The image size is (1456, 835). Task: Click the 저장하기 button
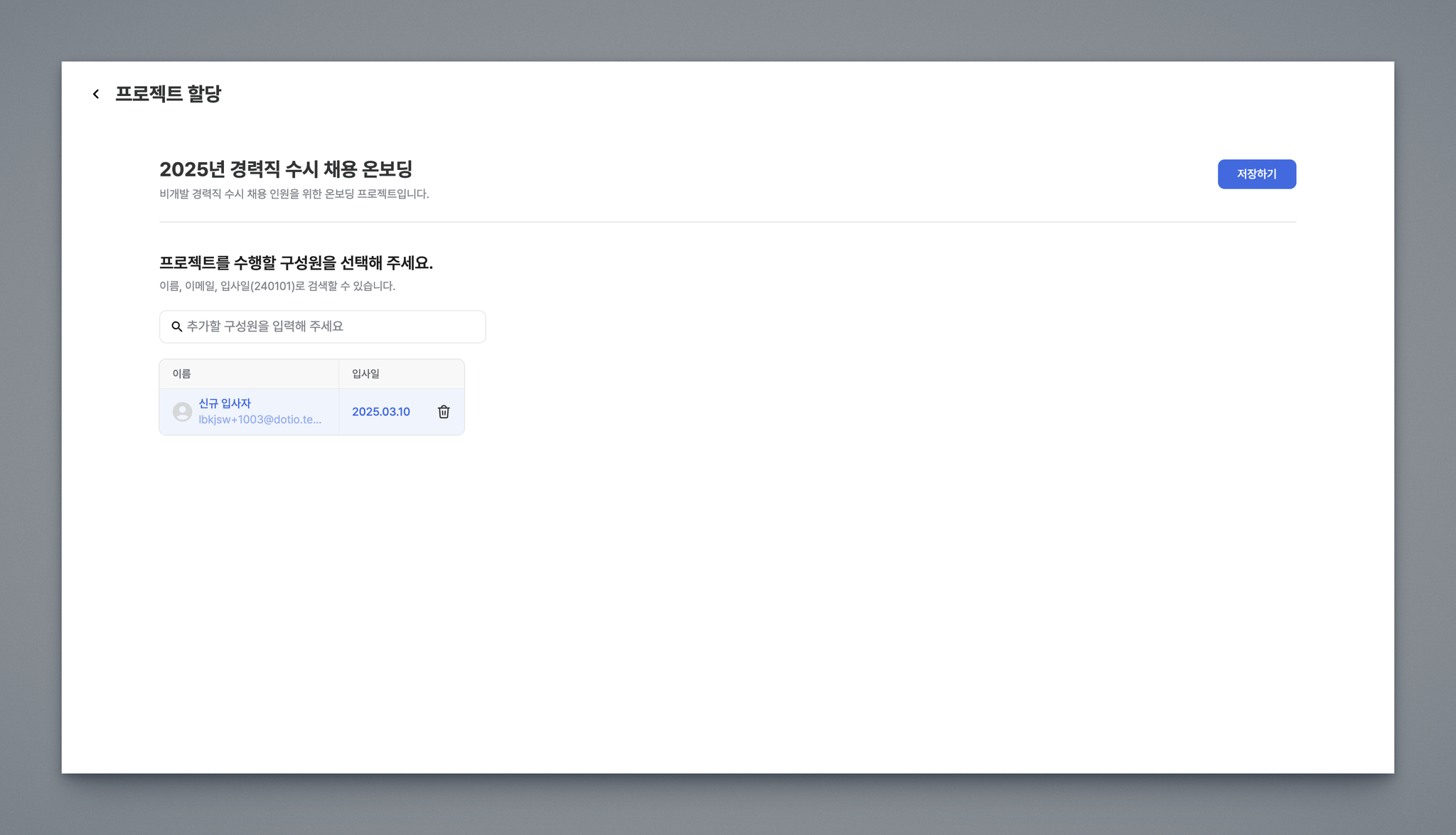(x=1256, y=174)
